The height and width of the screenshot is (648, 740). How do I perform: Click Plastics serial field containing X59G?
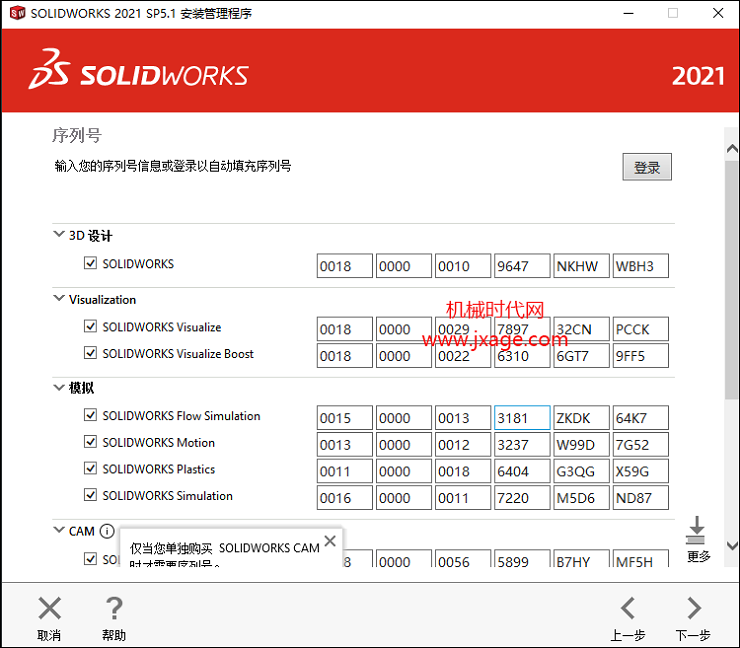[x=640, y=471]
